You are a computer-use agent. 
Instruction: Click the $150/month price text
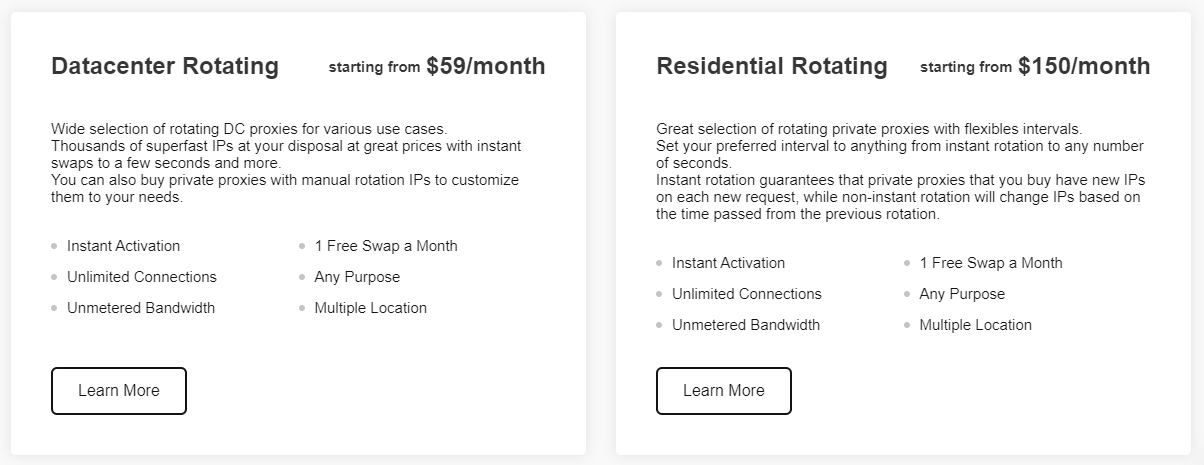coord(1084,67)
